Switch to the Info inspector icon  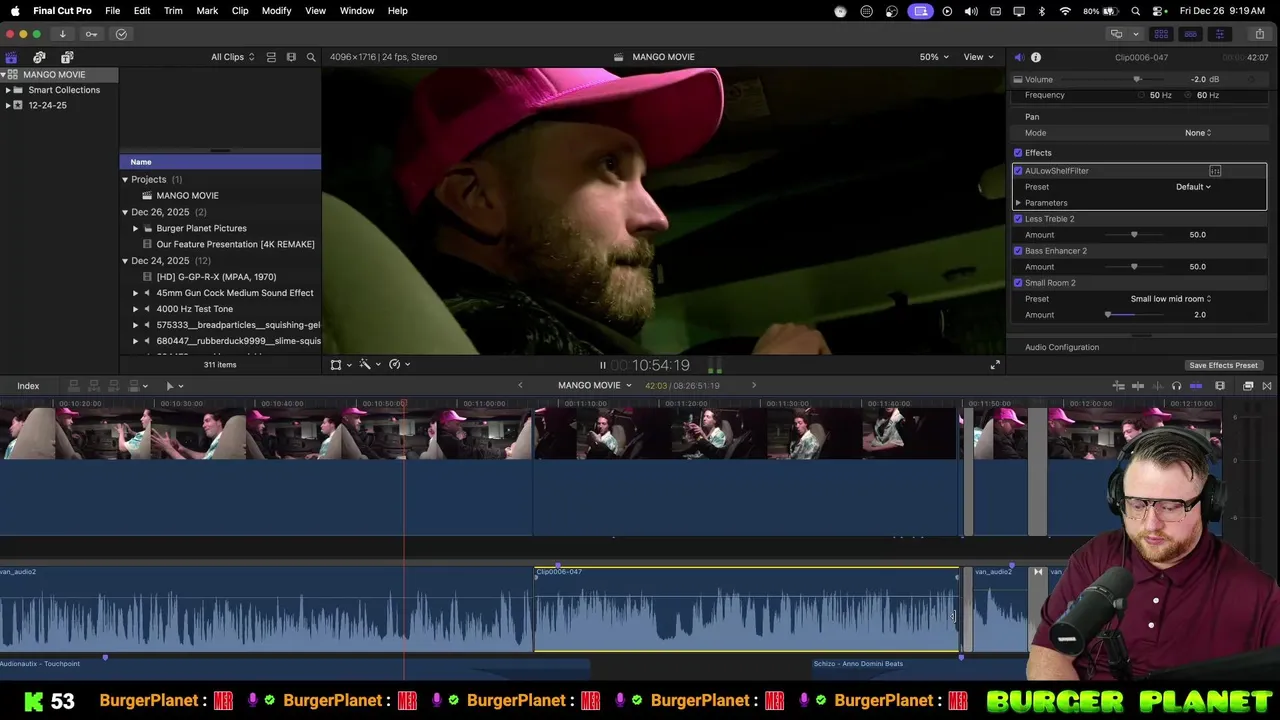point(1036,57)
